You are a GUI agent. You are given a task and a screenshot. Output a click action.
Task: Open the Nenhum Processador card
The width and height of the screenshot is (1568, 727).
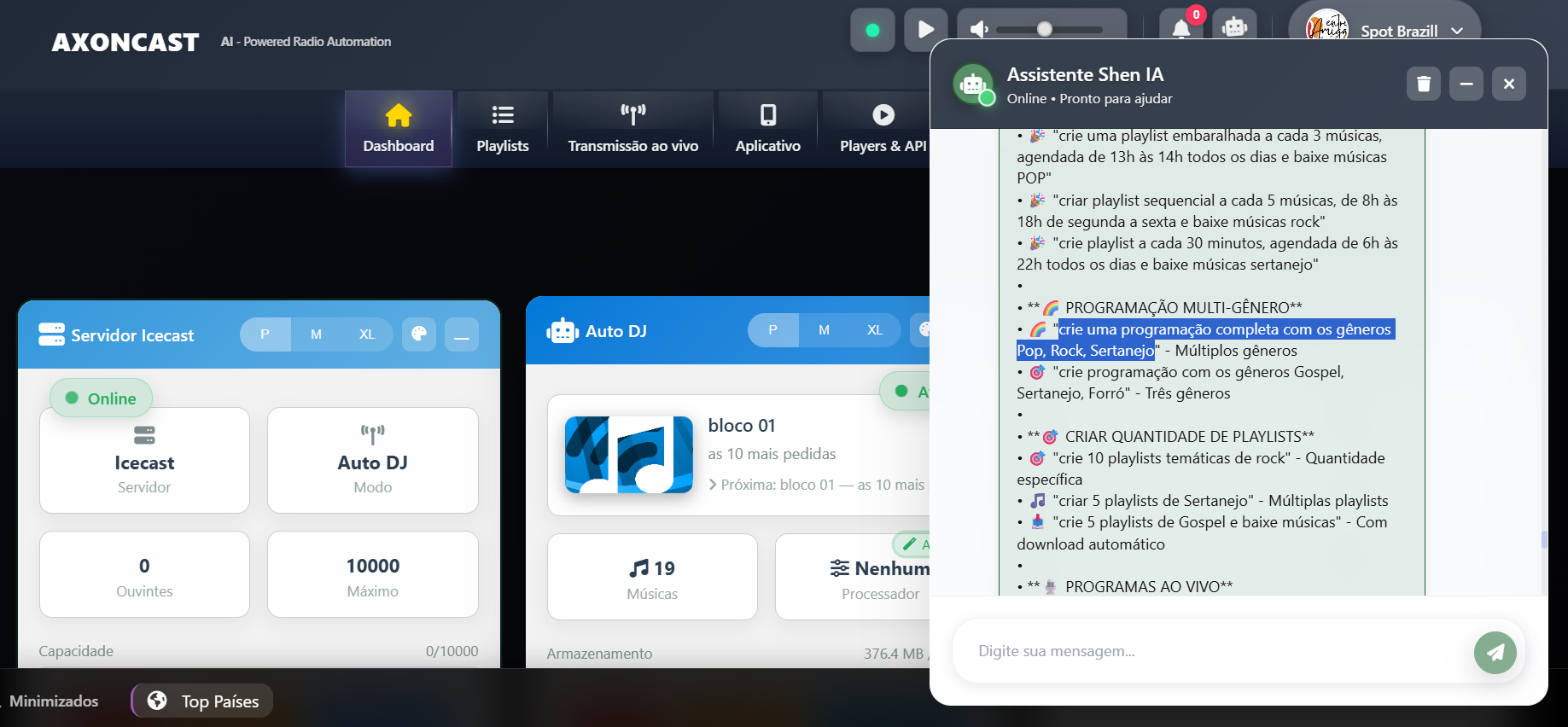(854, 577)
